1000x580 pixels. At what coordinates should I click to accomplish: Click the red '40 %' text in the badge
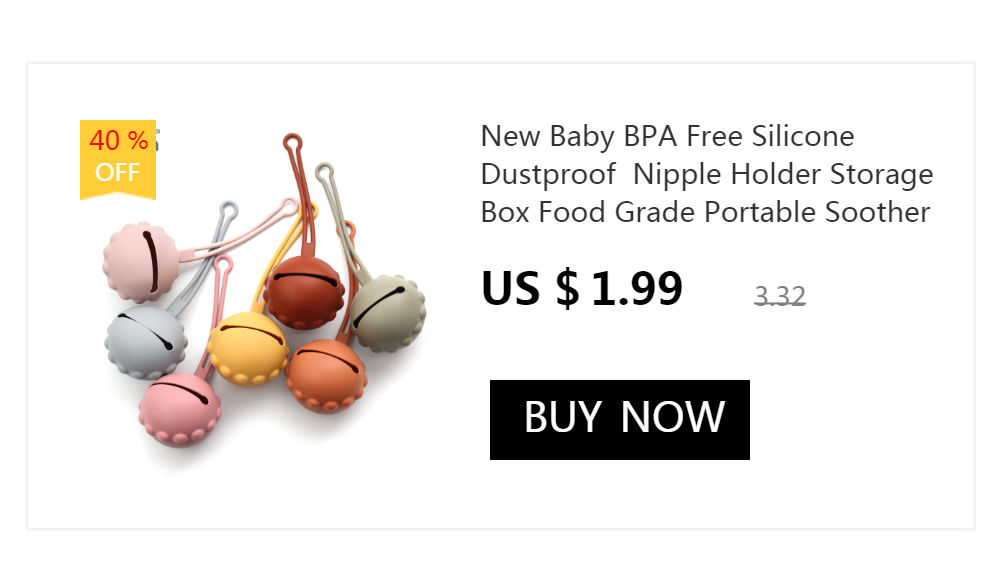pyautogui.click(x=119, y=140)
